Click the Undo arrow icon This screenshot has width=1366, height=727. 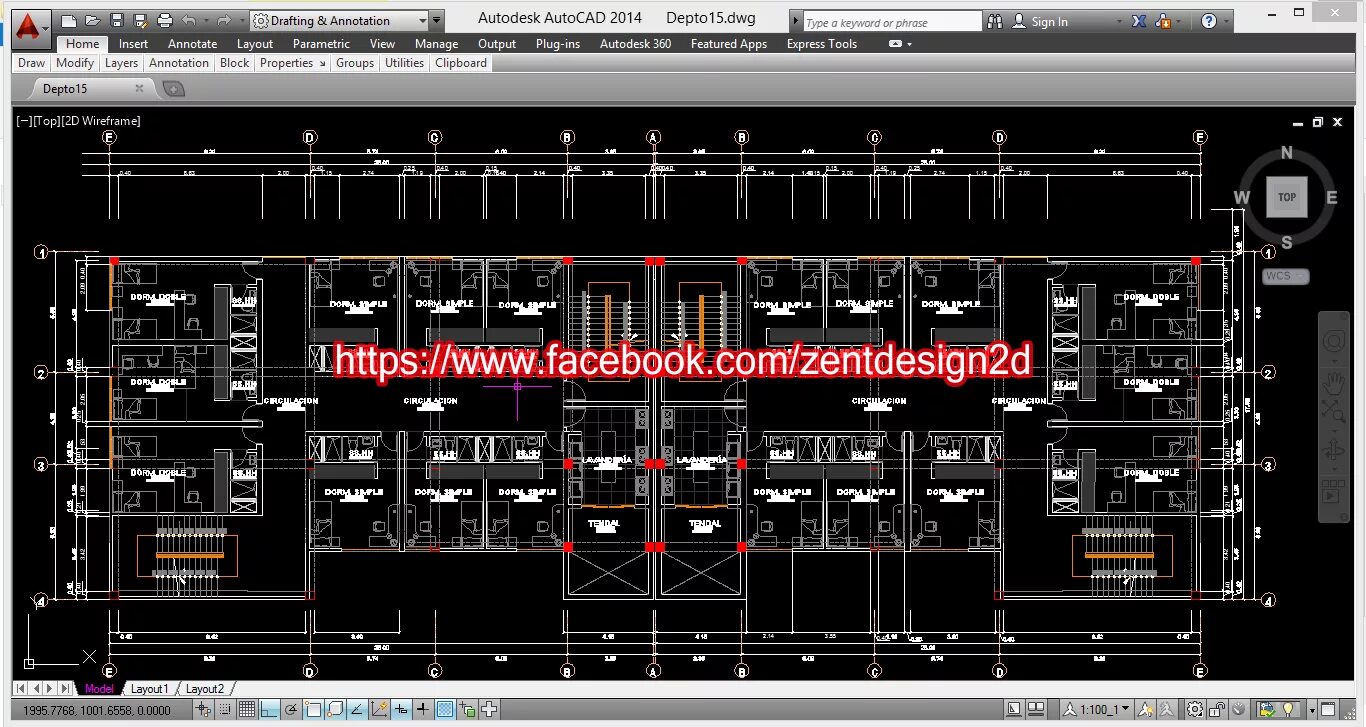(189, 20)
